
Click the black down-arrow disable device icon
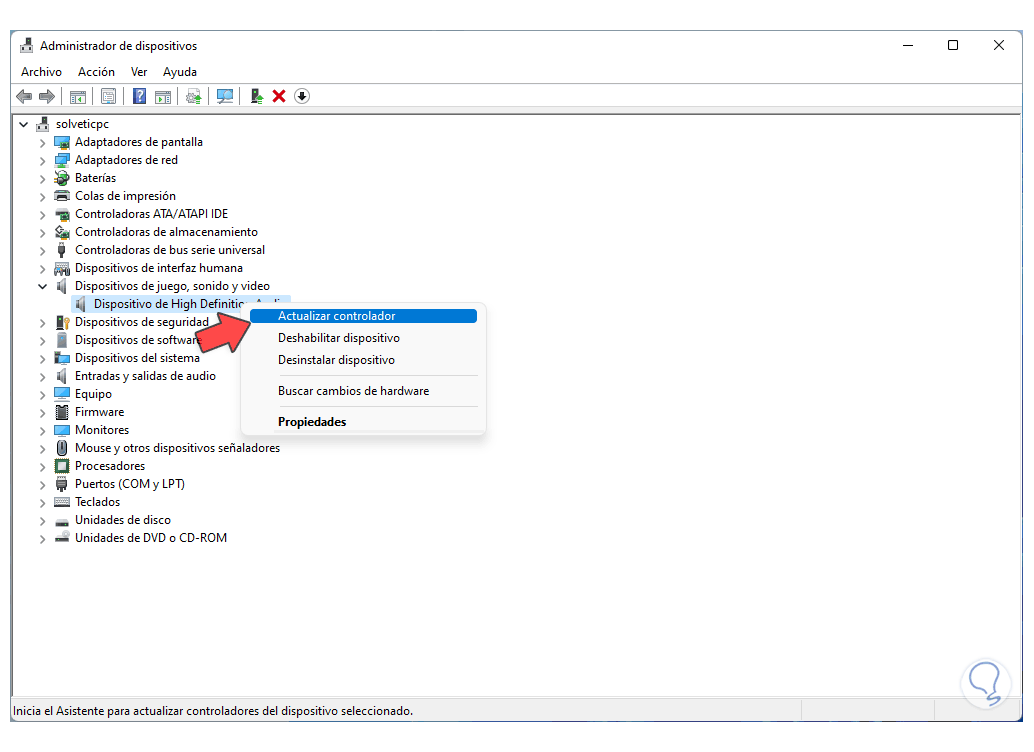302,97
